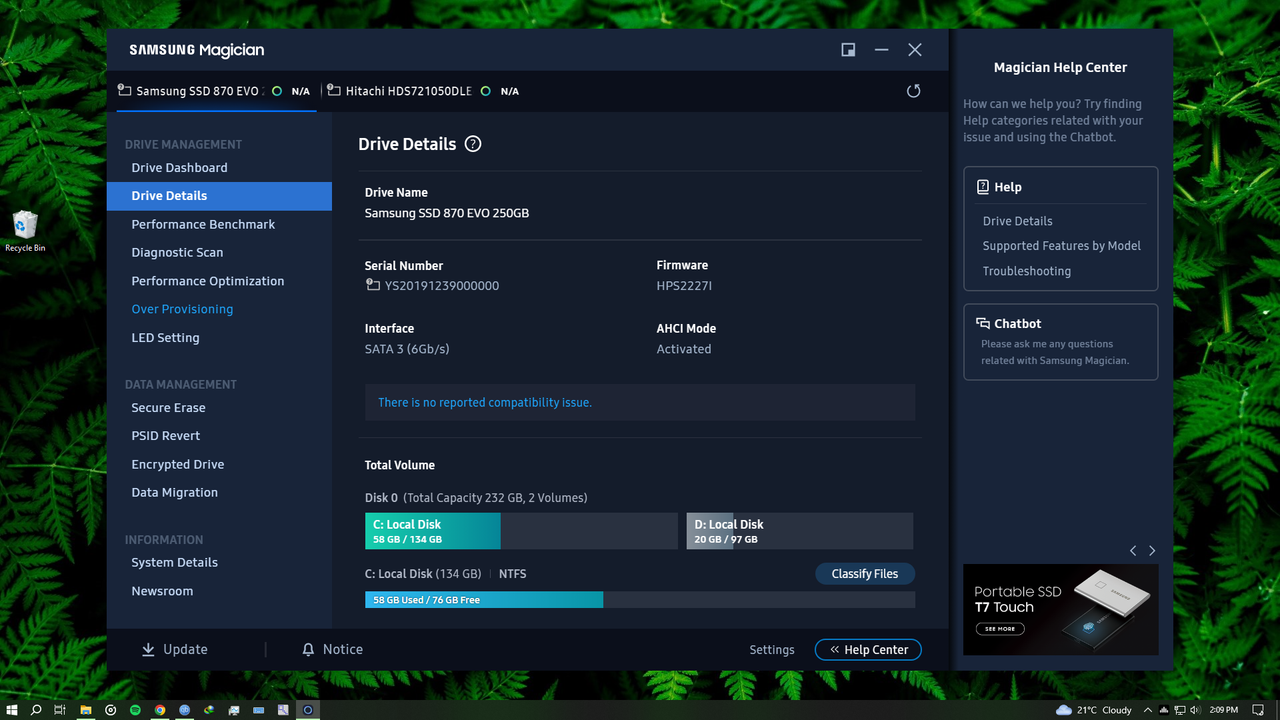Open PSID Revert
This screenshot has height=720, width=1280.
click(166, 436)
